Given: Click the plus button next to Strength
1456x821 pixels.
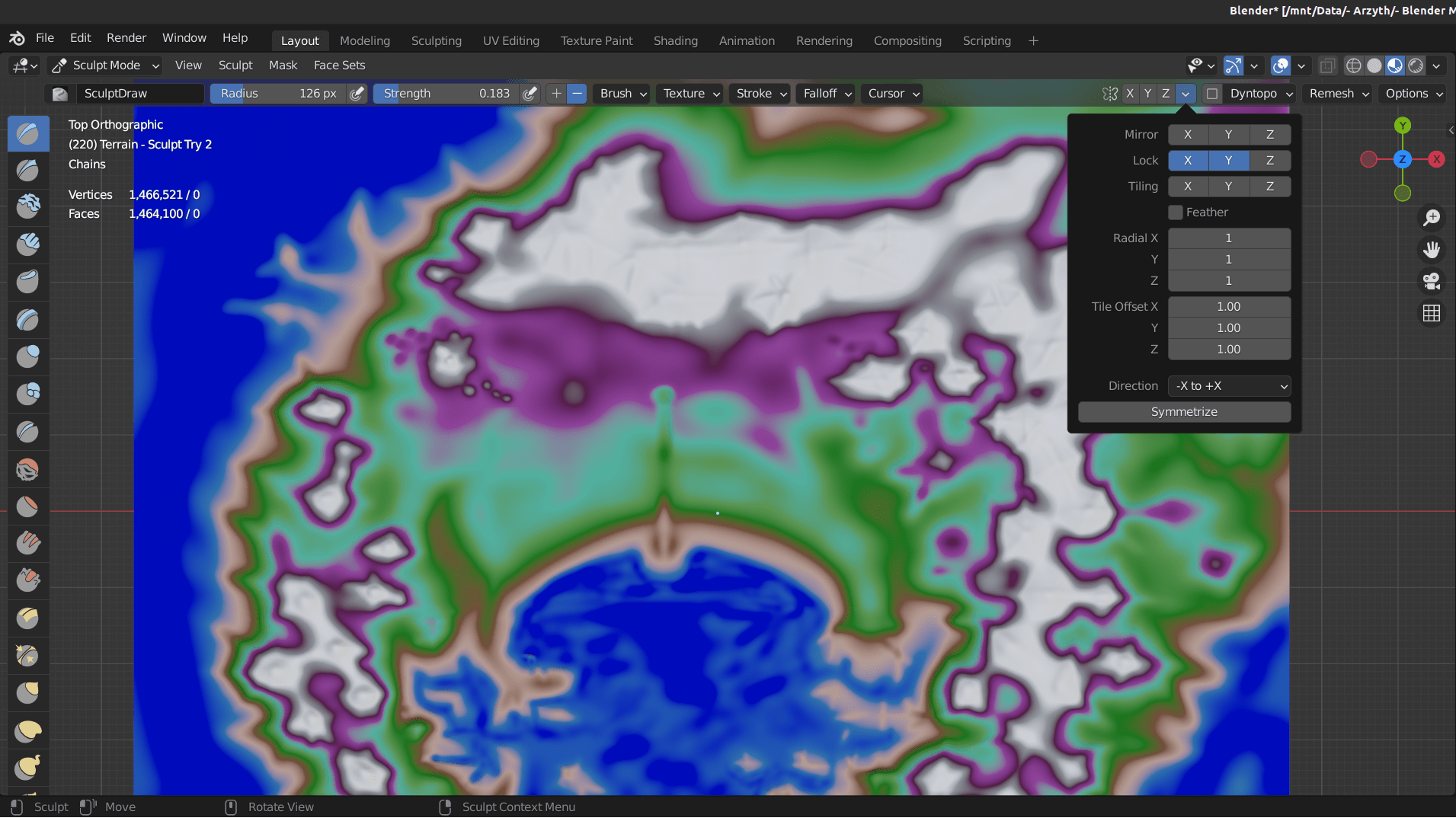Looking at the screenshot, I should (x=556, y=93).
